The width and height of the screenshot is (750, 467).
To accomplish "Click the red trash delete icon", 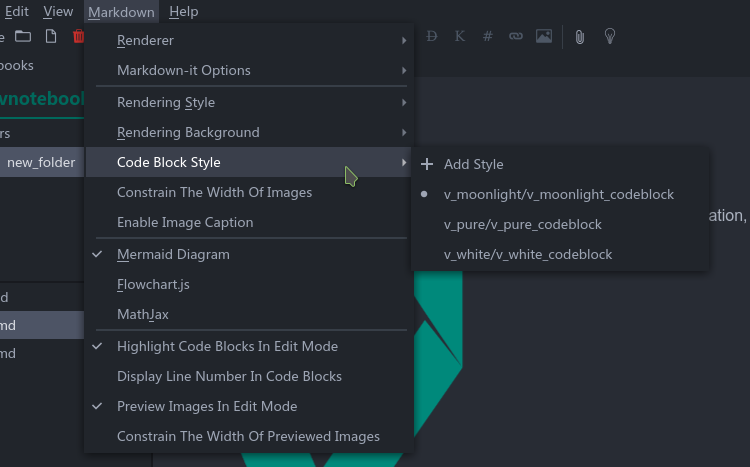I will pyautogui.click(x=78, y=36).
